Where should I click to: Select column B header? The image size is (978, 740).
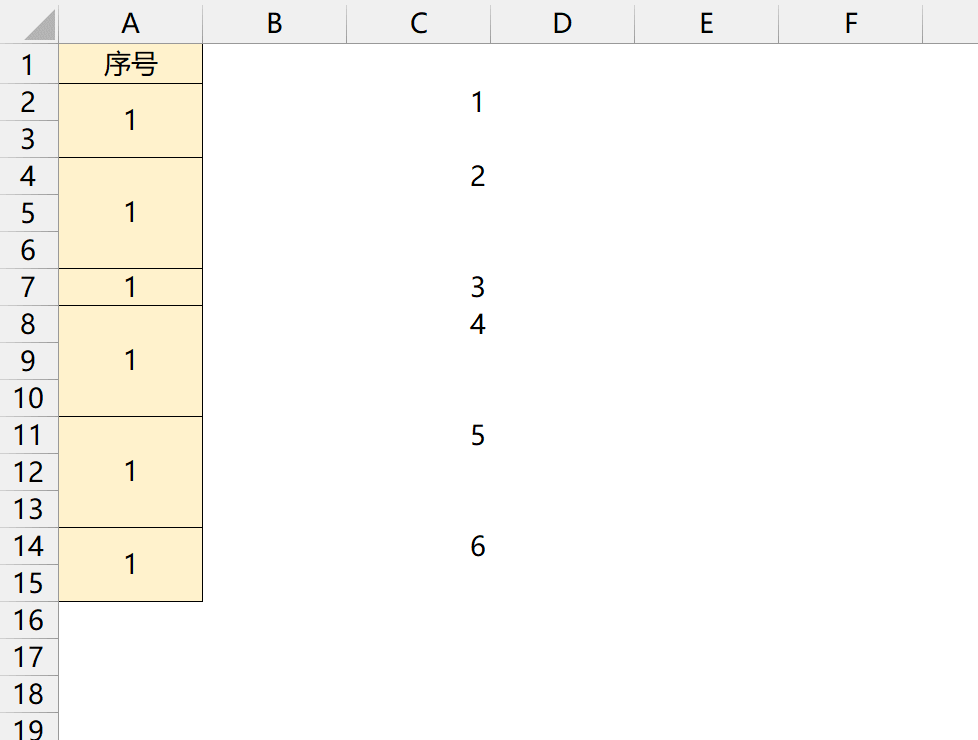[274, 24]
